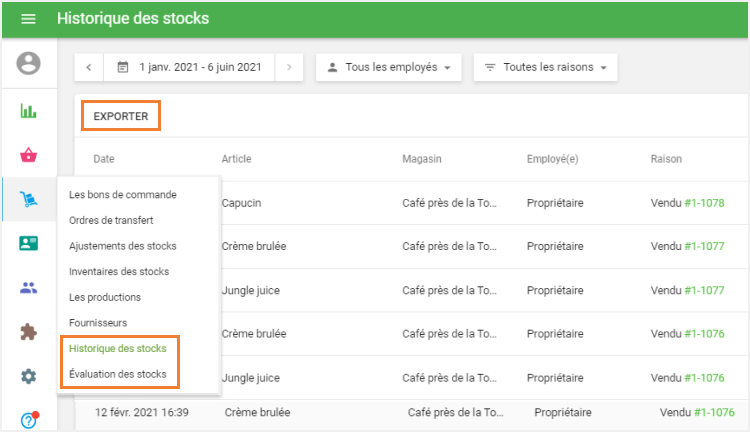Viewport: 750px width, 432px height.
Task: Click the help question mark icon
Action: [29, 420]
